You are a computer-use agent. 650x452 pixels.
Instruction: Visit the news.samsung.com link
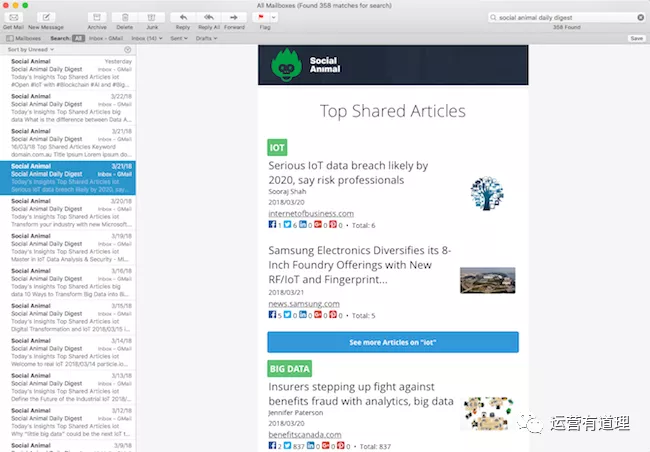(x=304, y=304)
